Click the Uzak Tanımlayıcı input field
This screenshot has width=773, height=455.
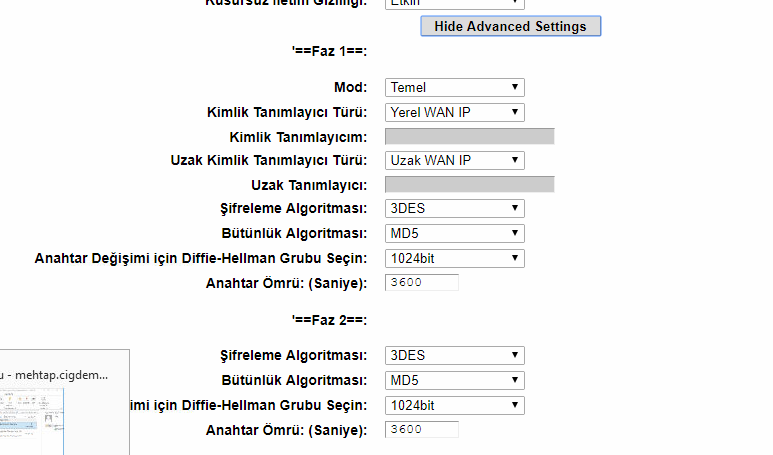[469, 184]
